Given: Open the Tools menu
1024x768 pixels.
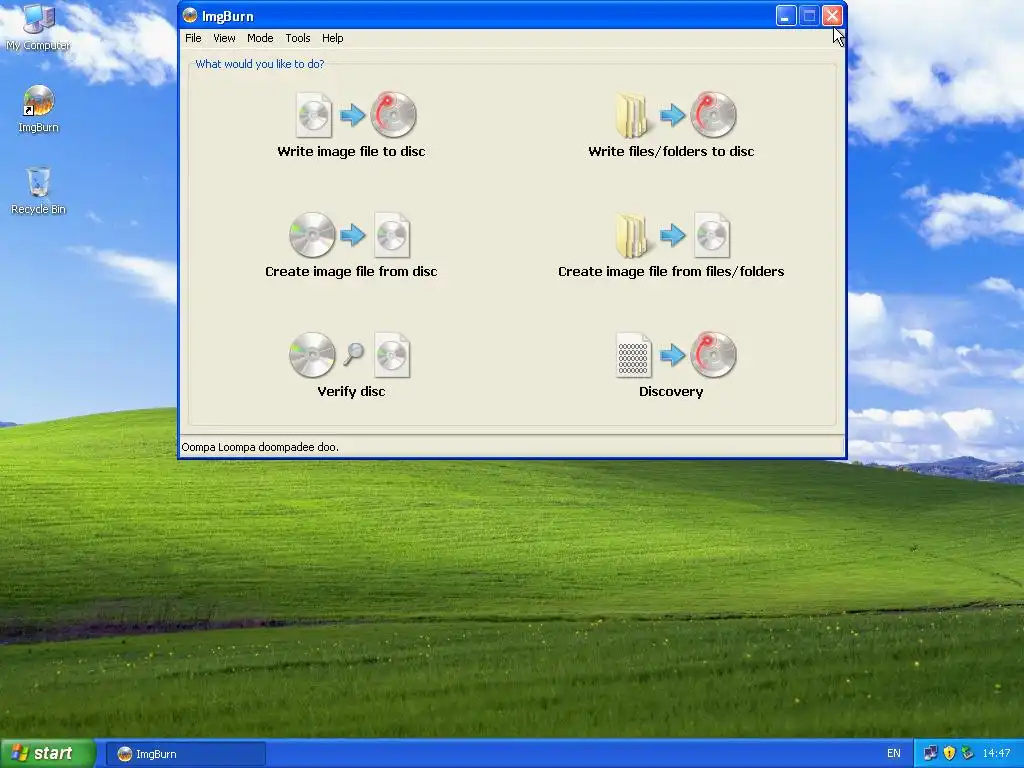Looking at the screenshot, I should point(298,38).
